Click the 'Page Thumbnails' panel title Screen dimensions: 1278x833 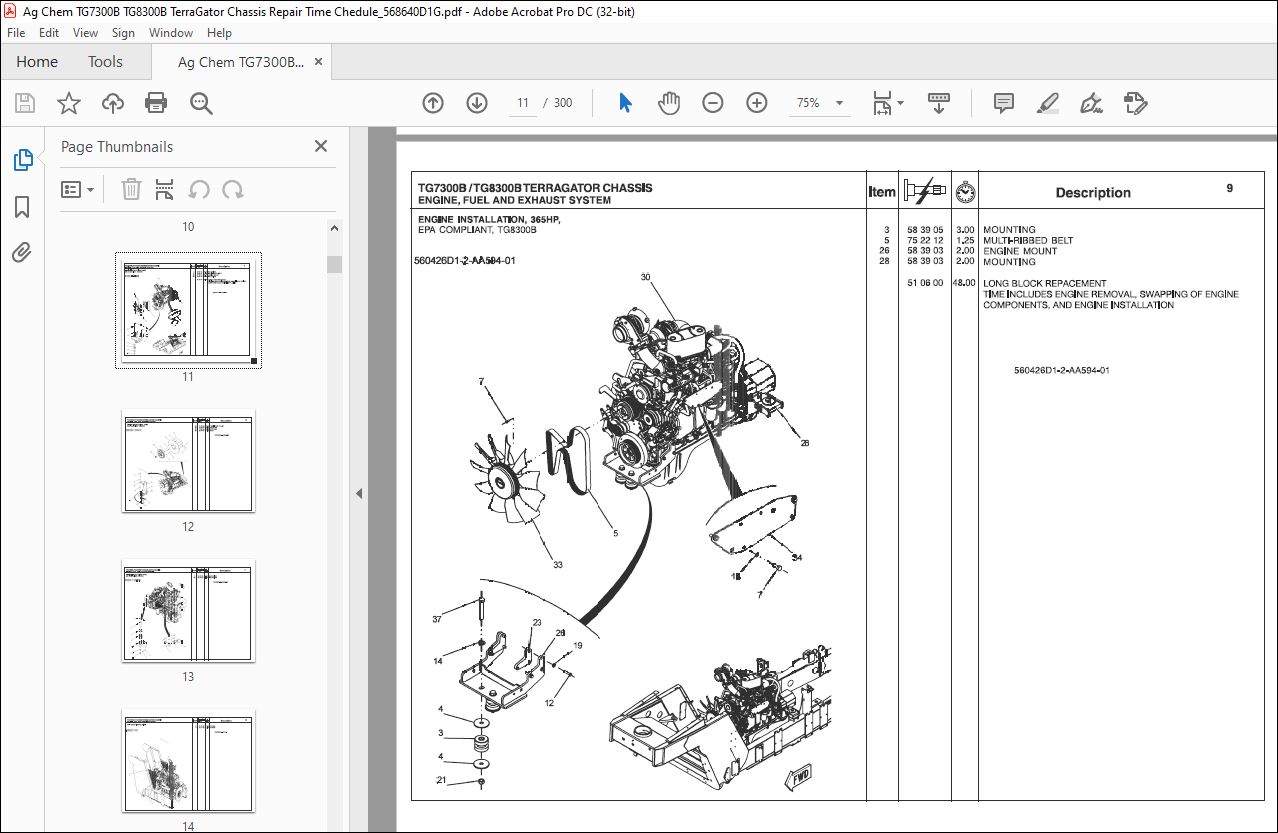(117, 147)
